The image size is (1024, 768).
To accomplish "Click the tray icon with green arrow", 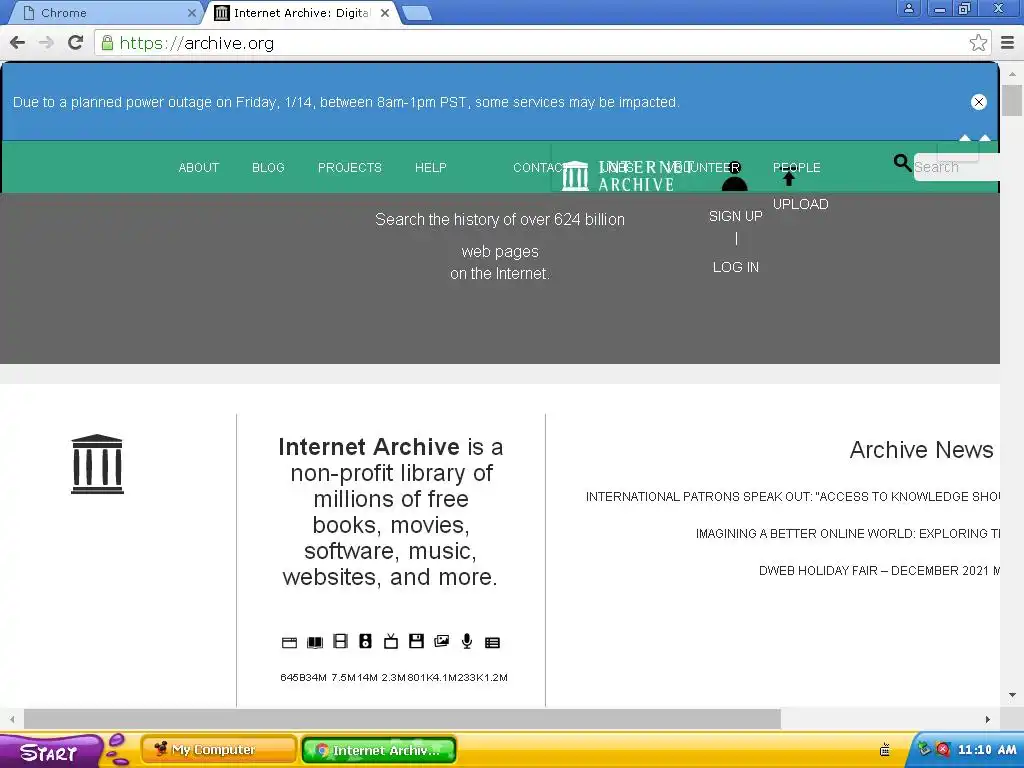I will tap(923, 748).
